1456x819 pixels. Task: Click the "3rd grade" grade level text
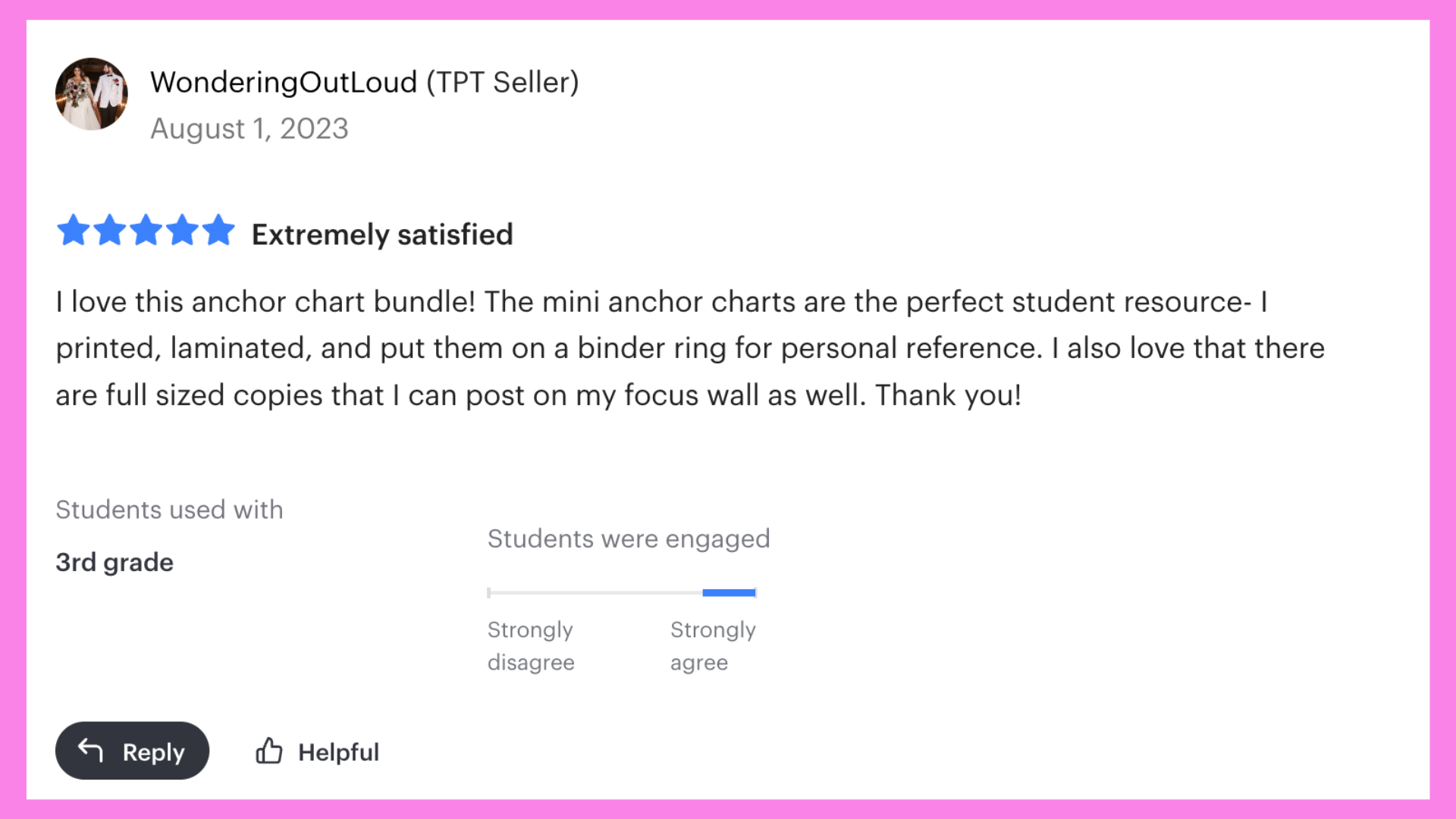115,563
